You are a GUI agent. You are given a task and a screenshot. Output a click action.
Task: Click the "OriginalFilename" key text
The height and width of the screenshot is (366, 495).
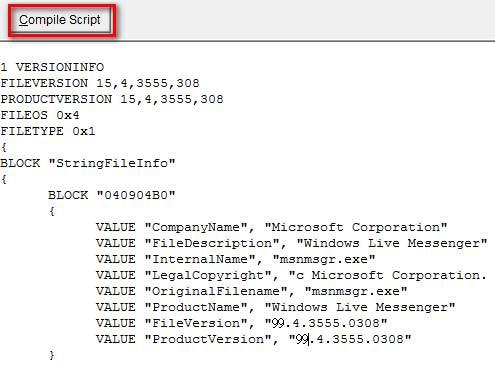[219, 291]
